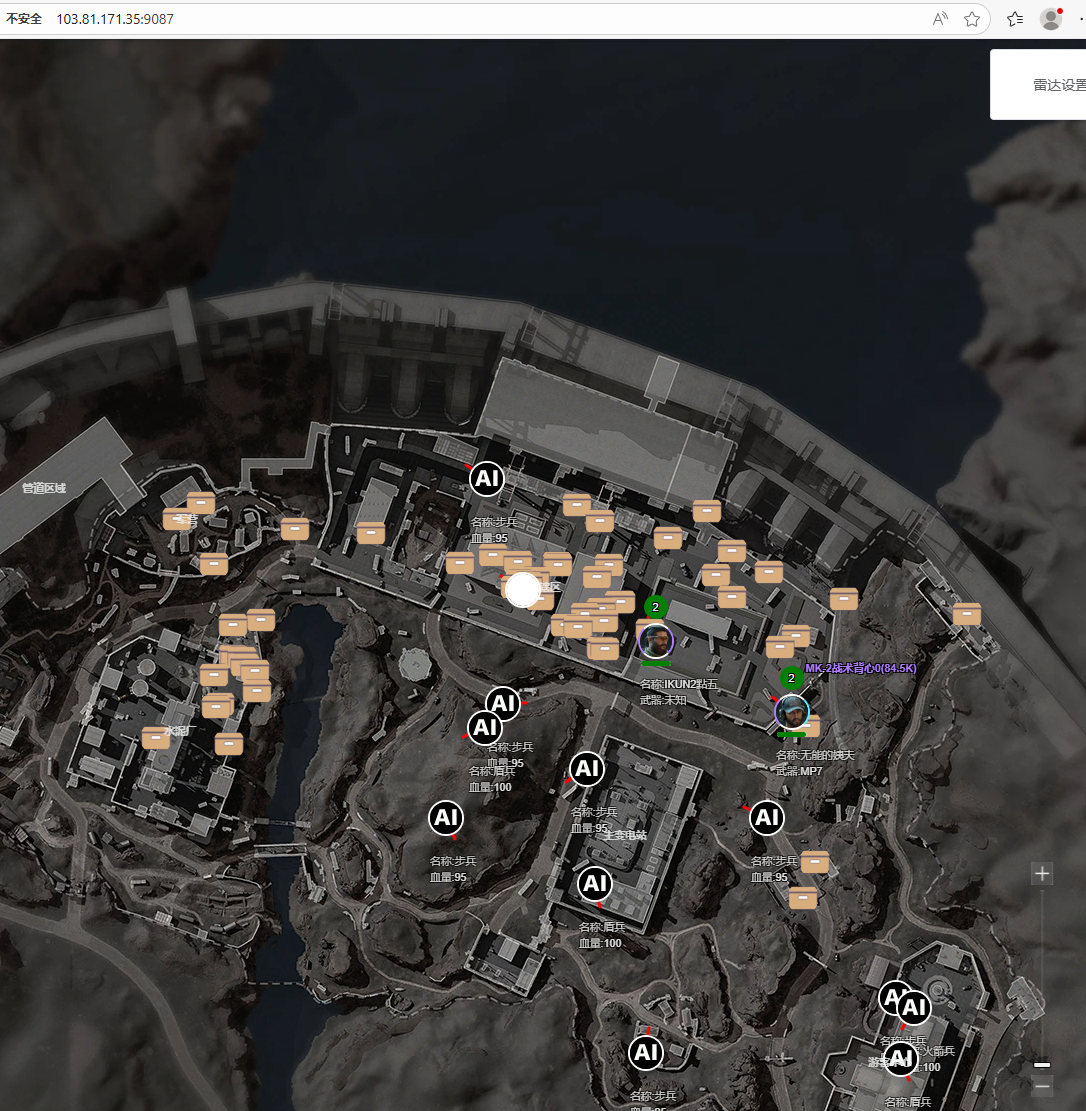Click the loot box on far right road
This screenshot has height=1111, width=1086.
pos(966,614)
